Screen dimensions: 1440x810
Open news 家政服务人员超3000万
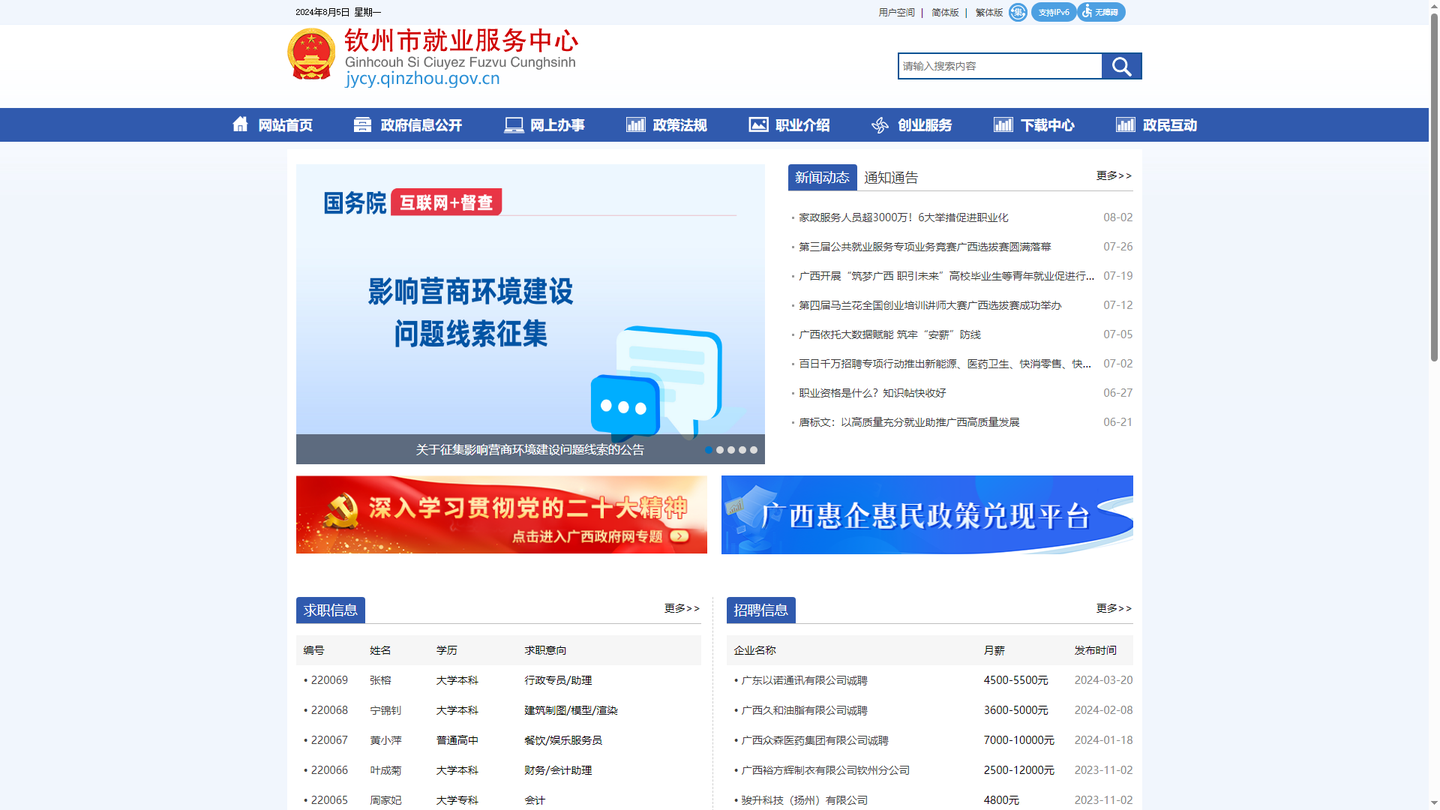pyautogui.click(x=903, y=217)
